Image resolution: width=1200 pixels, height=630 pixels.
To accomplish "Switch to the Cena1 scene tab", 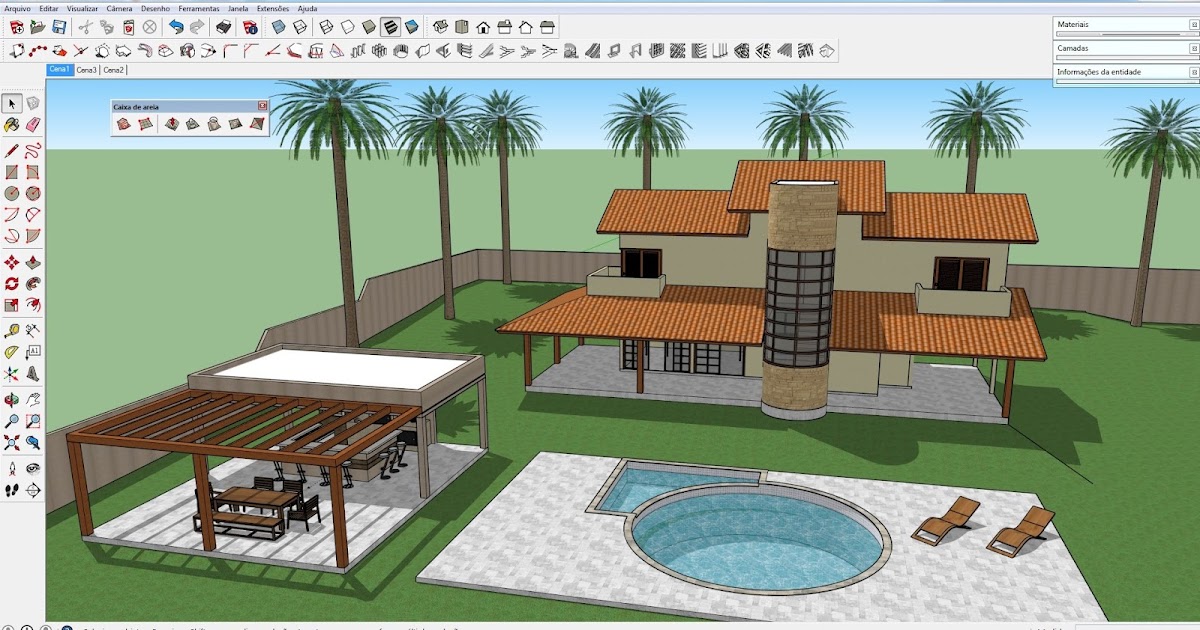I will click(60, 69).
